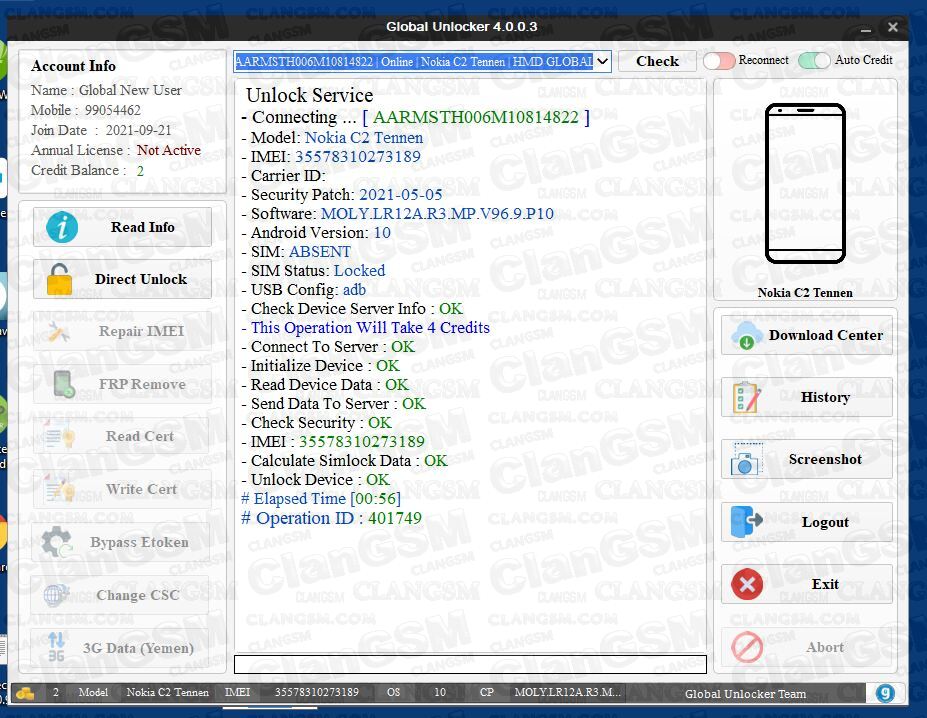
Task: Click the Nokia C2 Tennen status bar model
Action: [167, 692]
